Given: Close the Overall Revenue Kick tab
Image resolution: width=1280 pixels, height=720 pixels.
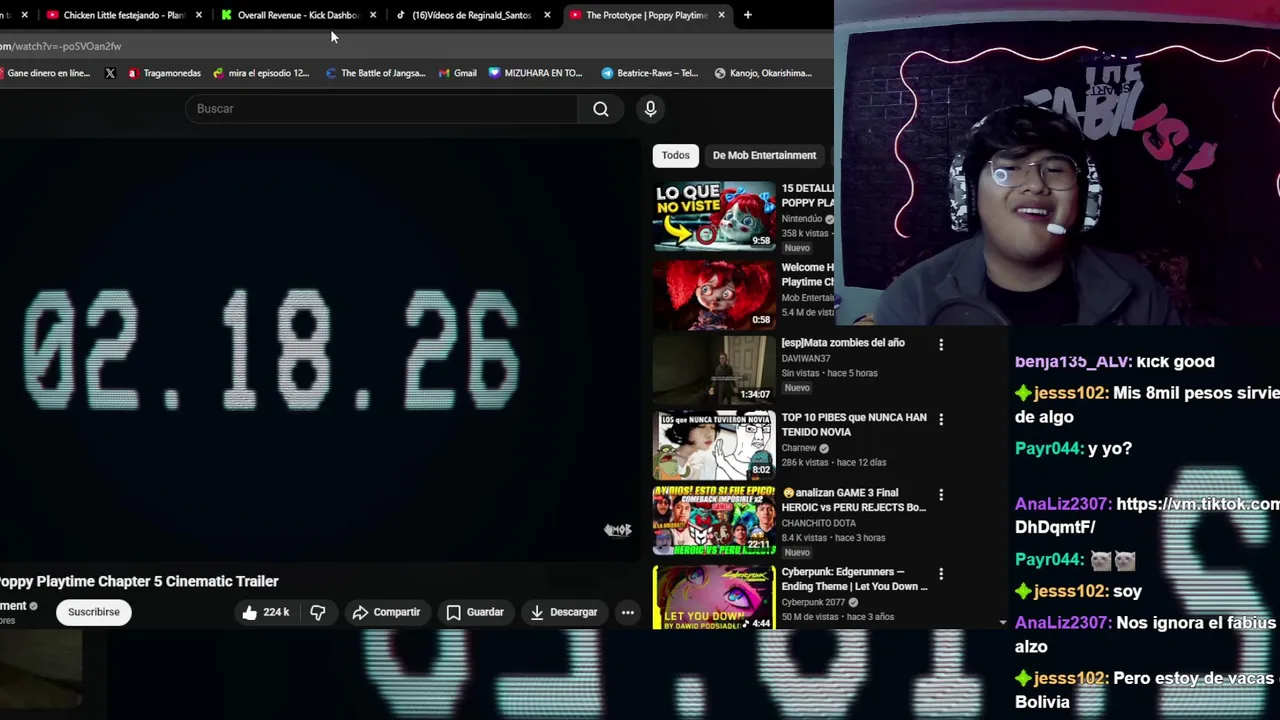Looking at the screenshot, I should click(373, 15).
